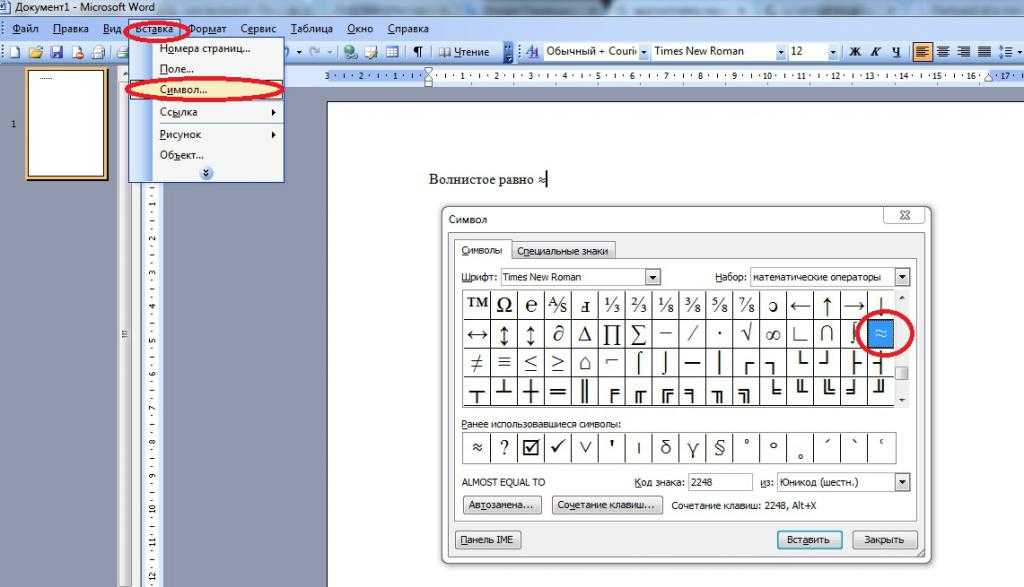Image resolution: width=1024 pixels, height=587 pixels.
Task: Choose the δ delta recent symbol
Action: click(x=665, y=447)
